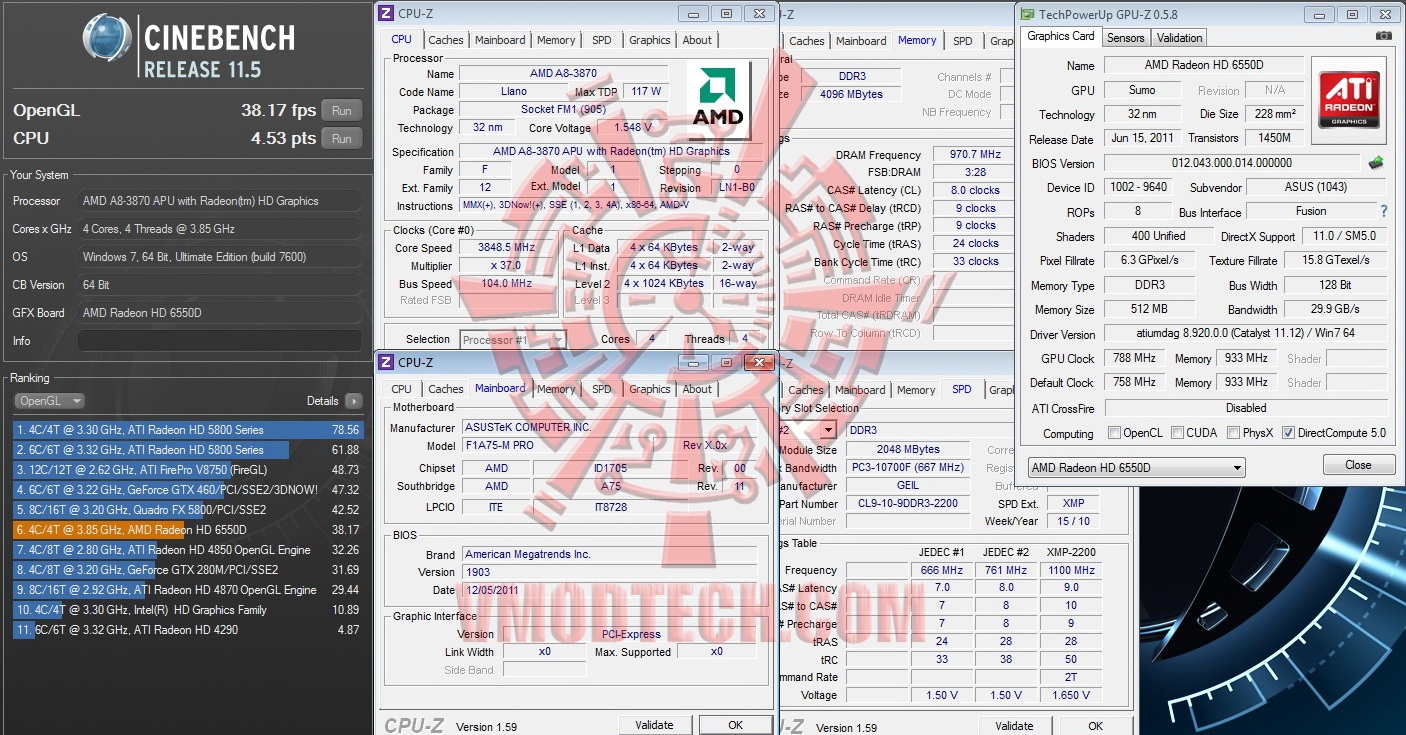Screen dimensions: 1406x735
Task: Click the Part Number CL9-10-9DDR3-2200 field
Action: pyautogui.click(x=908, y=504)
